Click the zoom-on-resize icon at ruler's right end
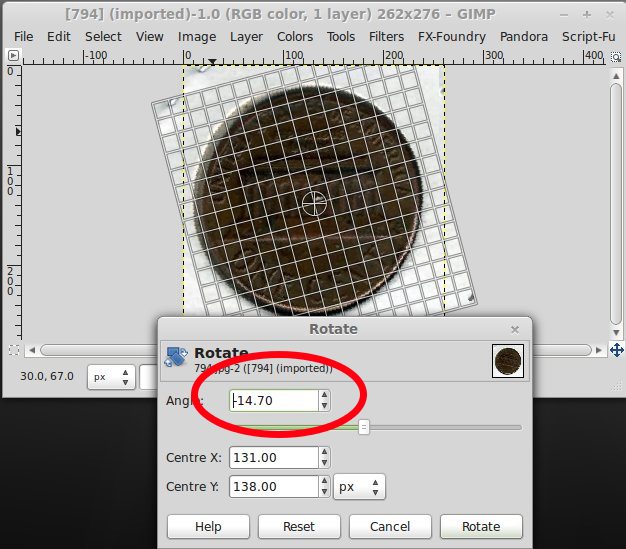The height and width of the screenshot is (549, 626). pyautogui.click(x=616, y=57)
